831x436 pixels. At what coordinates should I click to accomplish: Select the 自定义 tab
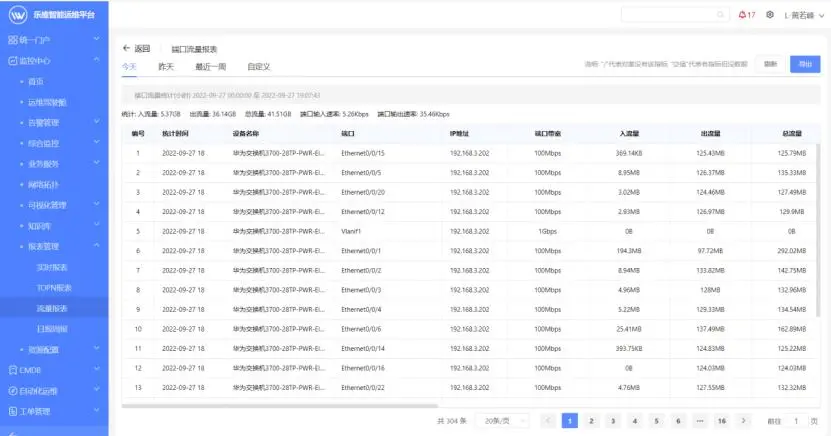(x=259, y=67)
